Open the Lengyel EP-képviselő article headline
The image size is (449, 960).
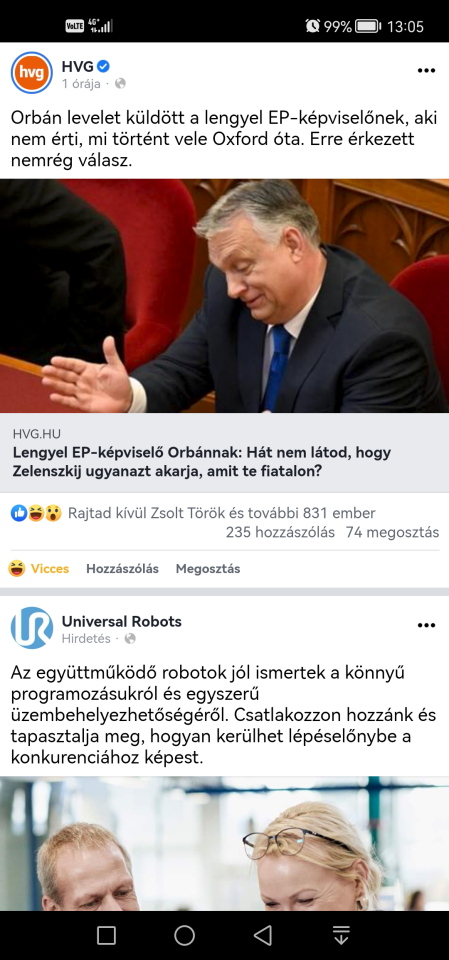[202, 462]
